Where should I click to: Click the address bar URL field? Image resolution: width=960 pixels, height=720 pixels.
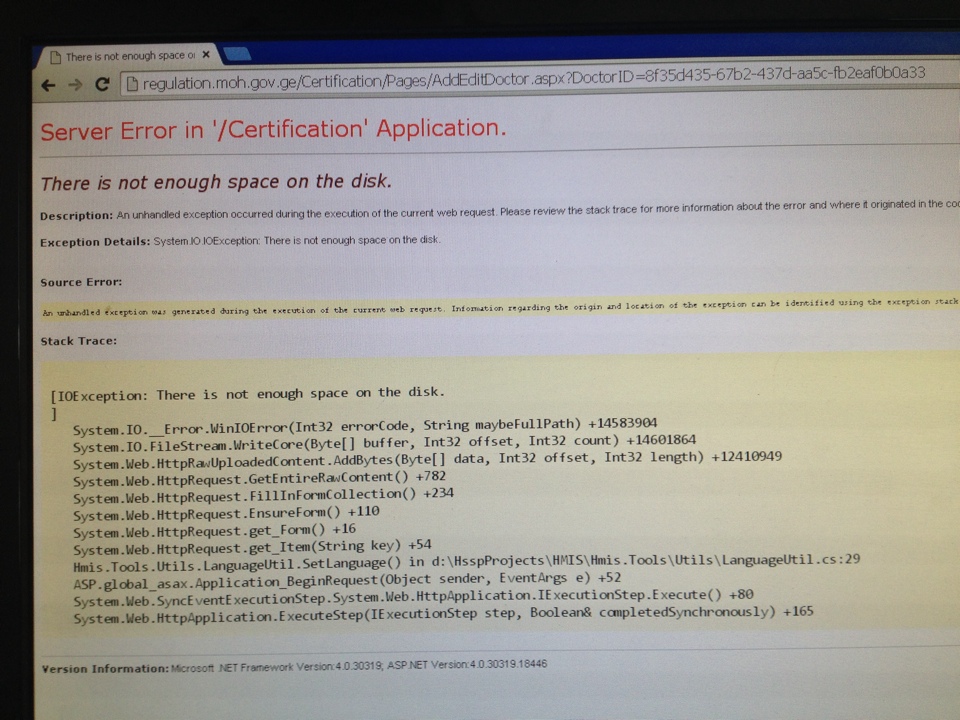click(x=530, y=79)
